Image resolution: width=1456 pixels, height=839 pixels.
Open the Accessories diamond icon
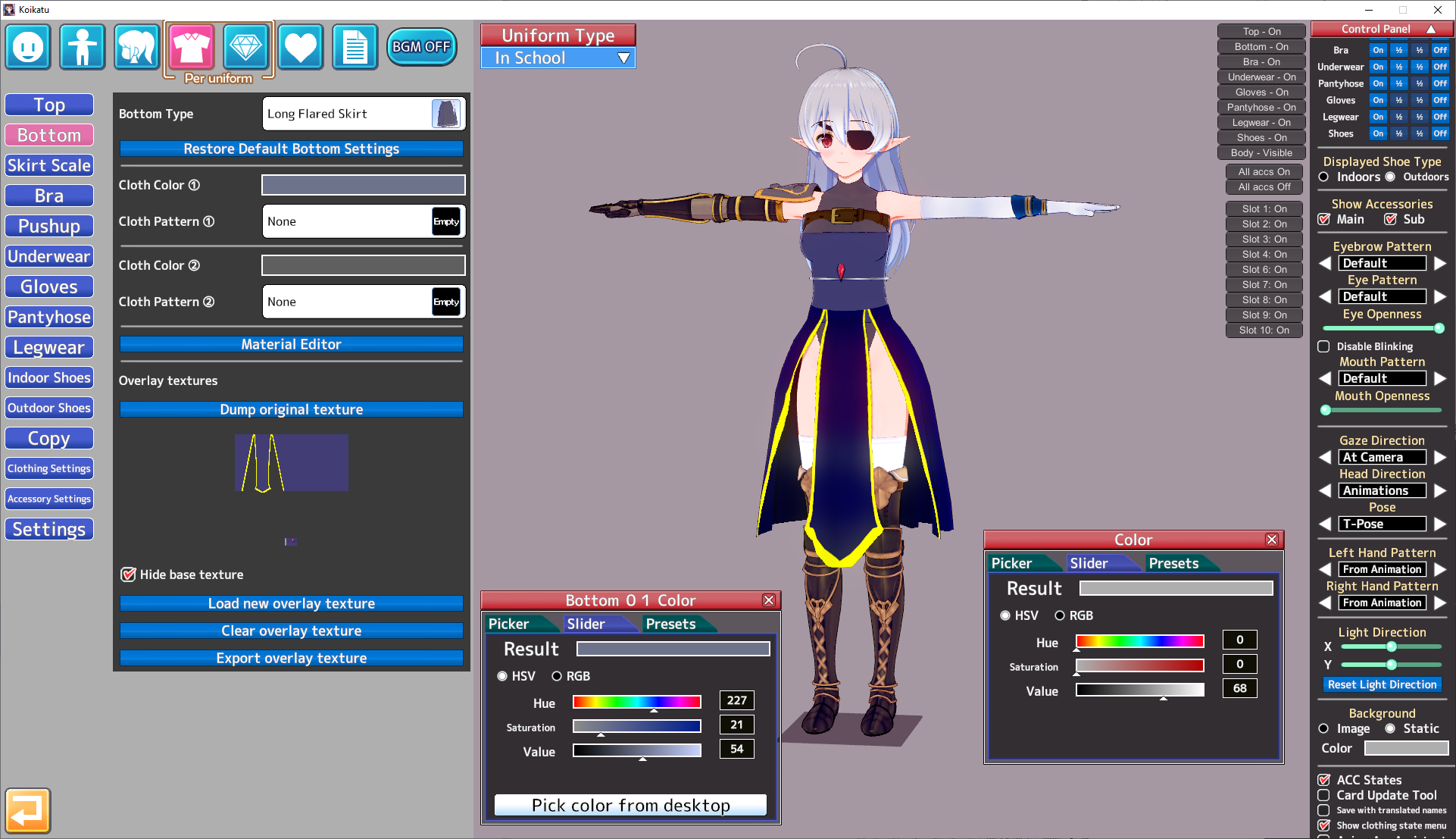(x=245, y=47)
